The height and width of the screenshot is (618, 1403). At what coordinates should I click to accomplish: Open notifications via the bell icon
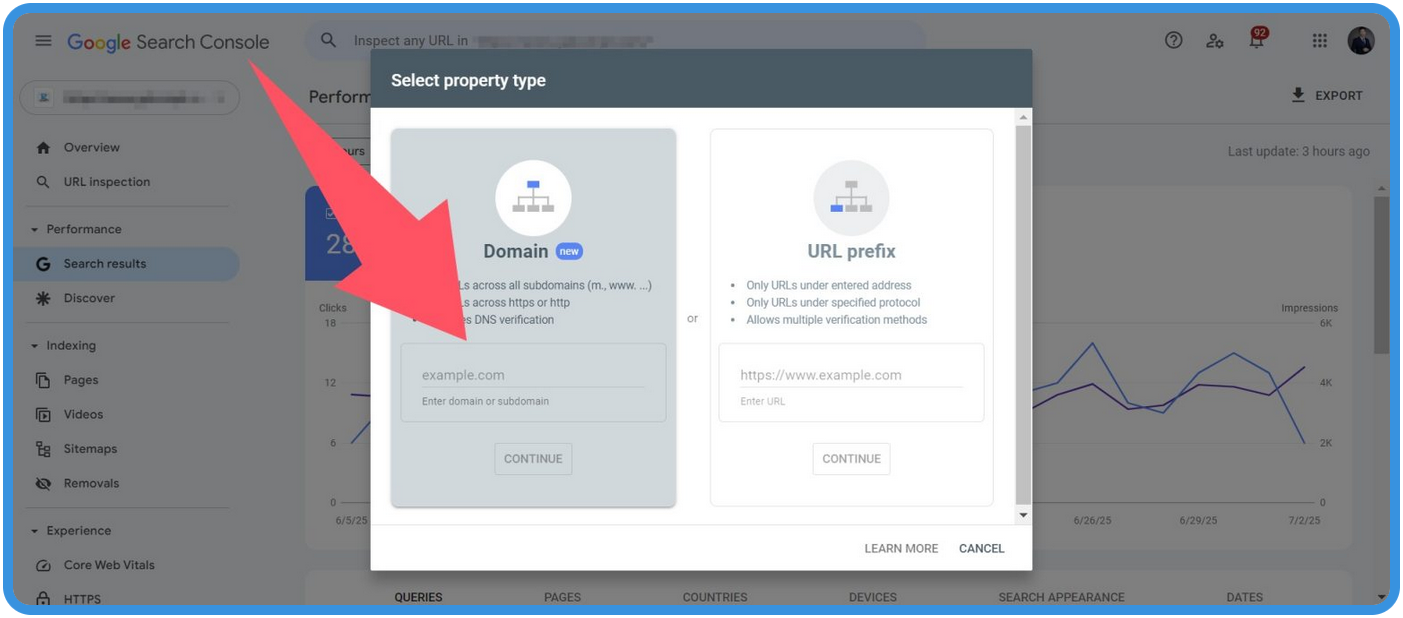coord(1259,41)
